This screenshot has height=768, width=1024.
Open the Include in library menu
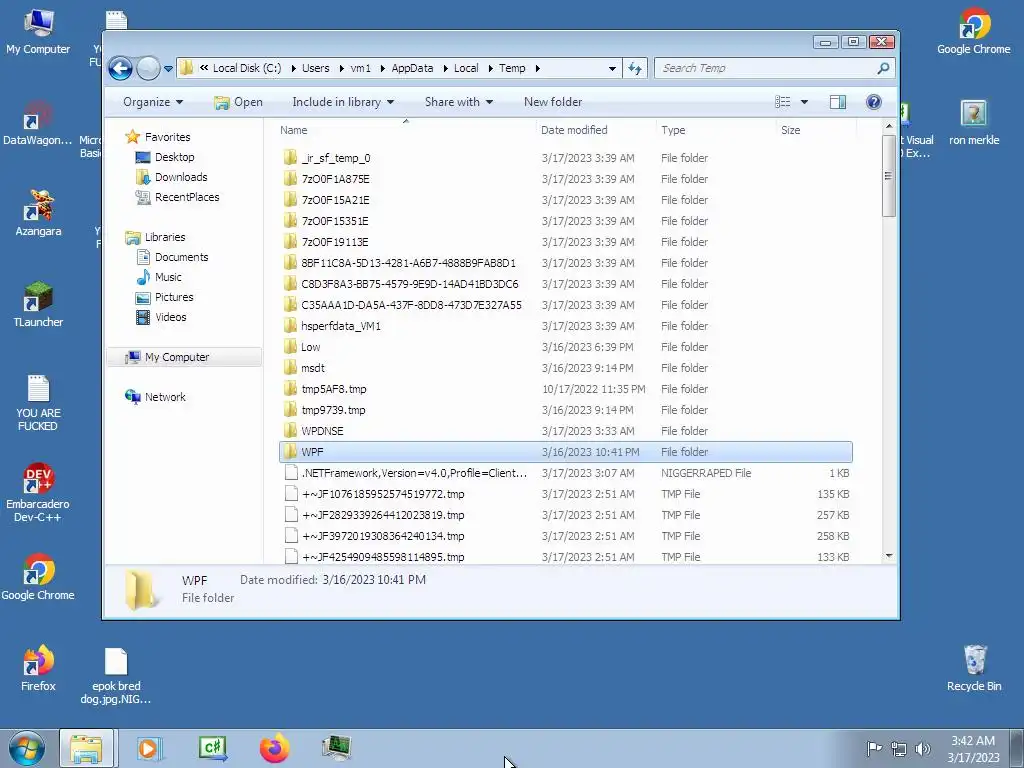(x=343, y=102)
